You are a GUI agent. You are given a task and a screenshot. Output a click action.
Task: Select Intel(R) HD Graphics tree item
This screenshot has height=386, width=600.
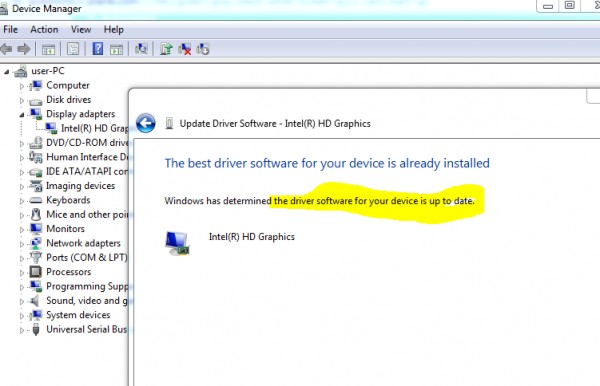pos(95,128)
